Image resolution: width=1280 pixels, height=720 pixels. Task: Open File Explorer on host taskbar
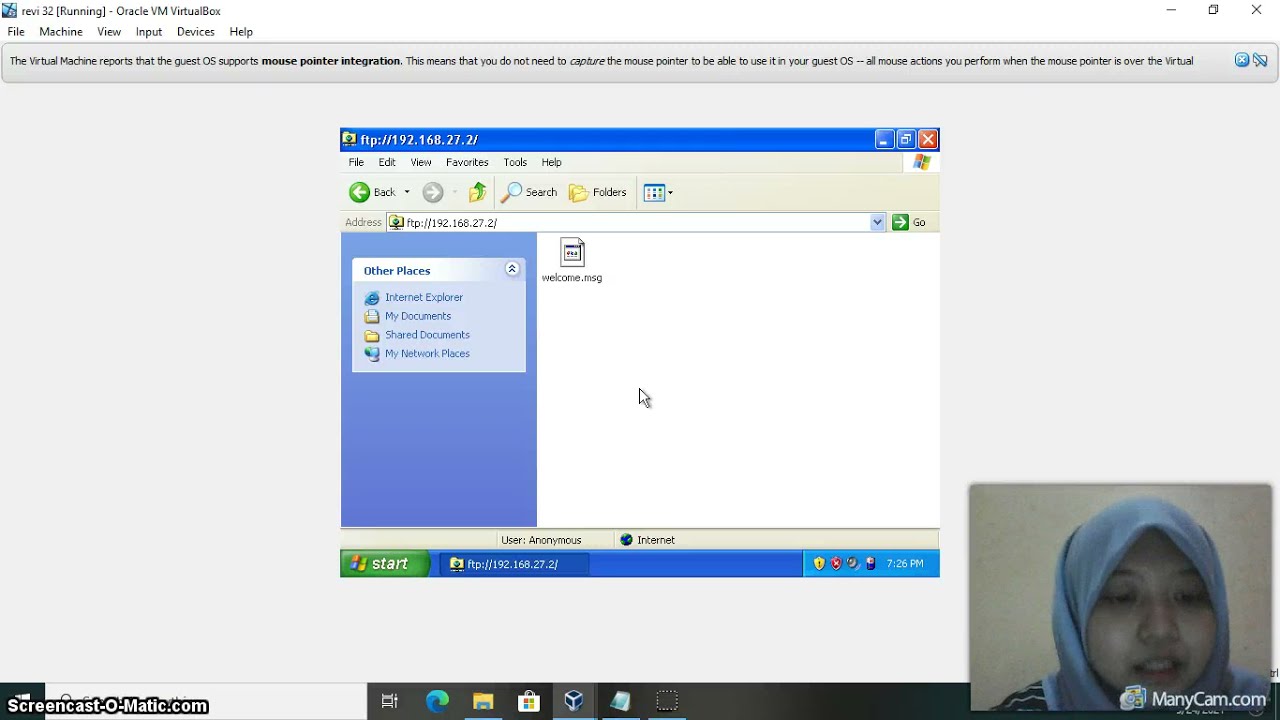click(483, 701)
